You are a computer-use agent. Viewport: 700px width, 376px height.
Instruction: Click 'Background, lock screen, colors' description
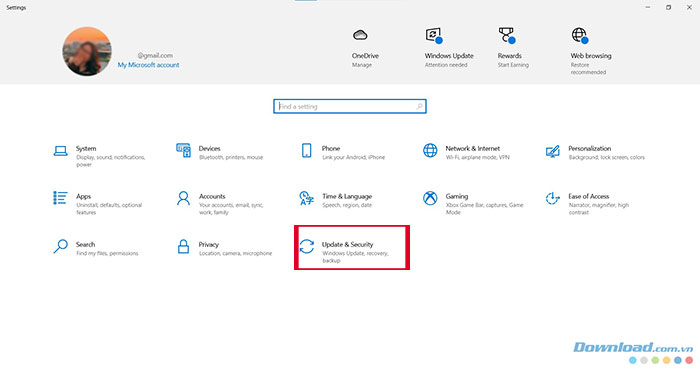606,158
